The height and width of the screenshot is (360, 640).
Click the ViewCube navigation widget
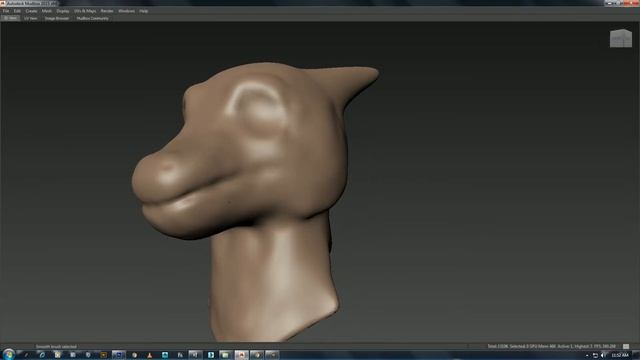621,38
